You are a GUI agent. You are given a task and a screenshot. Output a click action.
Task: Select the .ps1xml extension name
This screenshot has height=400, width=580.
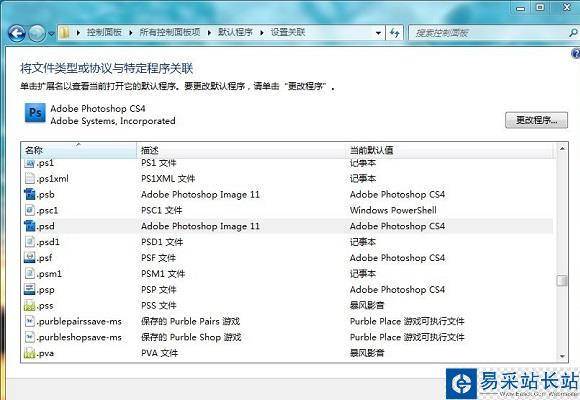53,179
